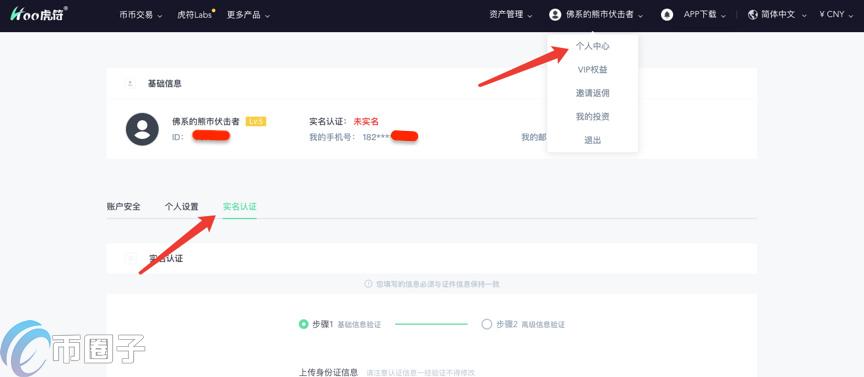
Task: Click the info icon beside 您填写的信息 notice
Action: 368,284
